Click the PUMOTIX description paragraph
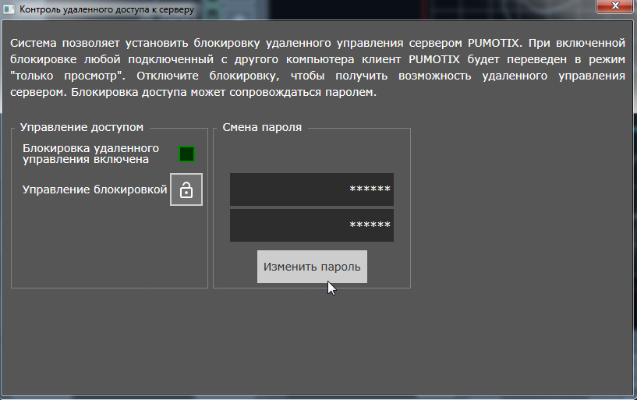 [x=317, y=67]
